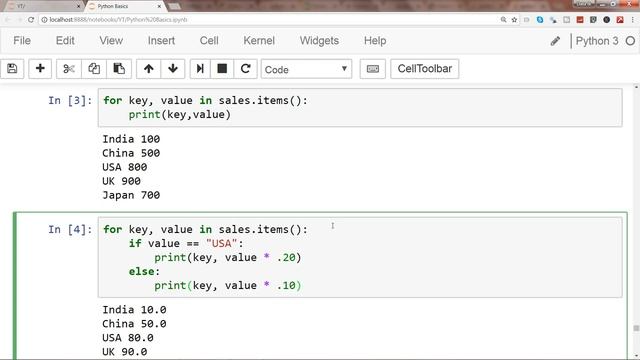Go back in the browser
Screen dimensions: 640x360
[x=8, y=20]
